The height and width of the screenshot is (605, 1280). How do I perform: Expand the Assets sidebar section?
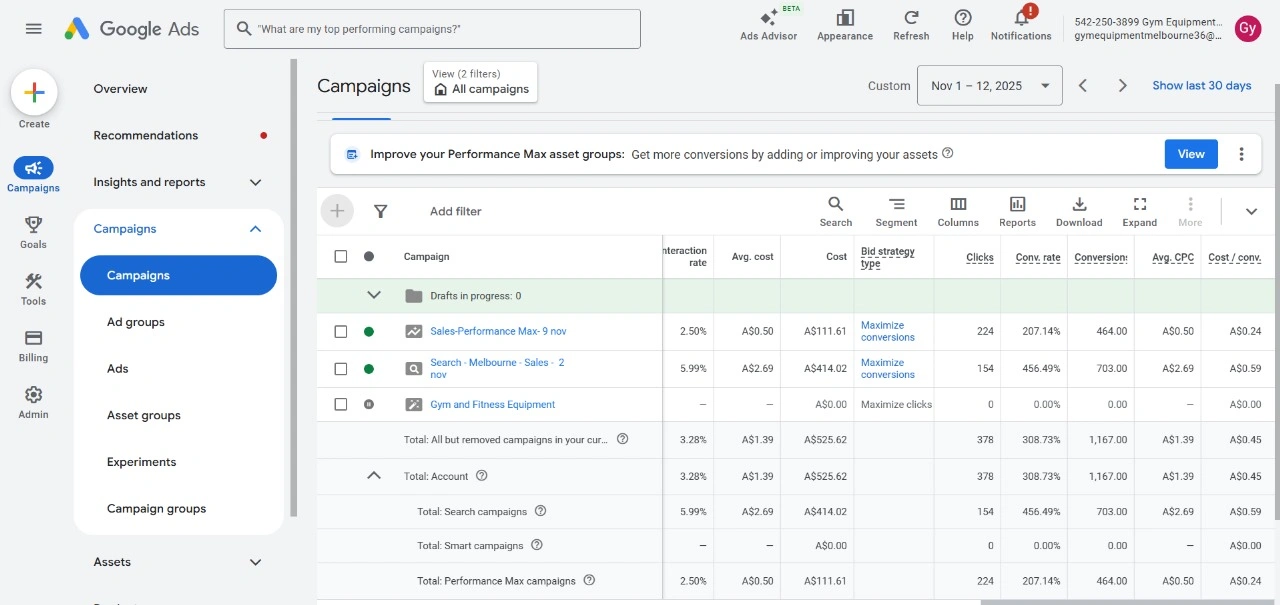pos(255,562)
